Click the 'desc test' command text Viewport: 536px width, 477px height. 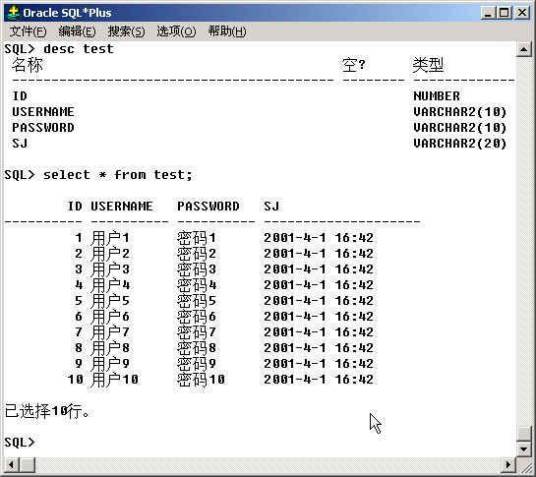click(x=79, y=49)
